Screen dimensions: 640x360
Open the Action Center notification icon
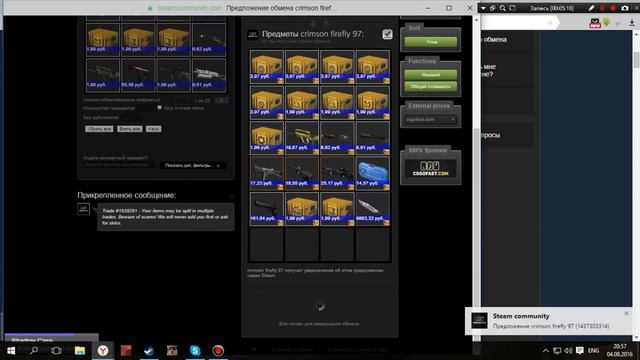point(580,351)
